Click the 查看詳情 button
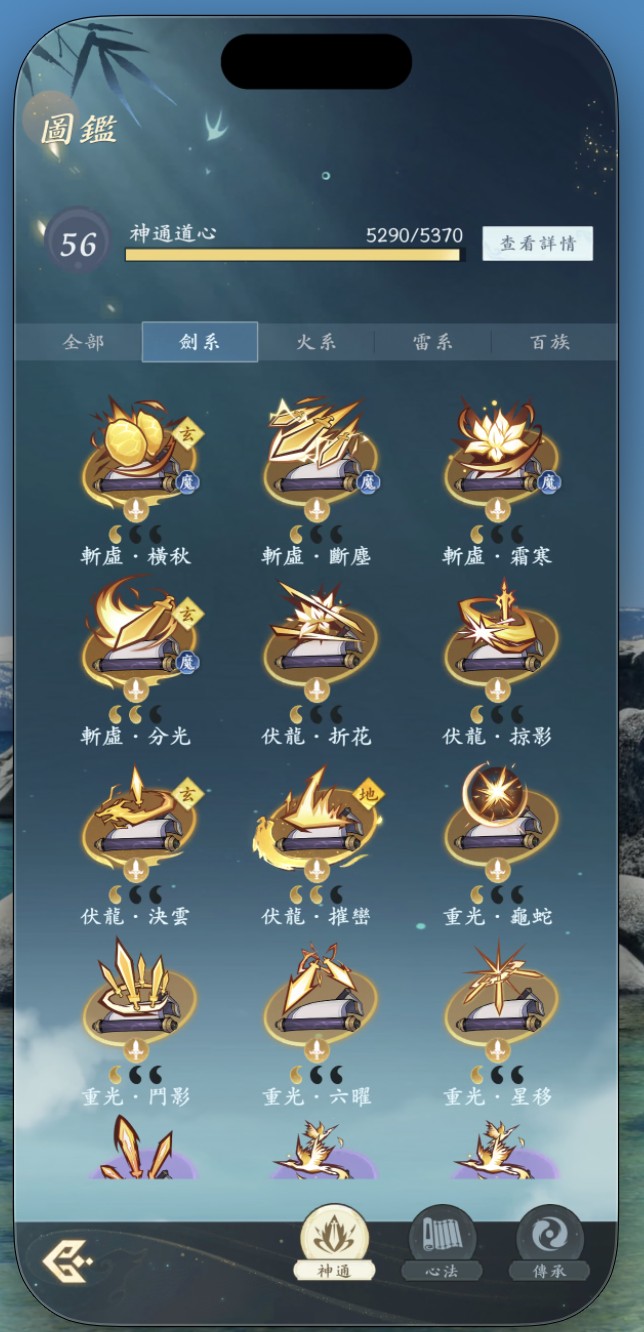 click(x=538, y=244)
